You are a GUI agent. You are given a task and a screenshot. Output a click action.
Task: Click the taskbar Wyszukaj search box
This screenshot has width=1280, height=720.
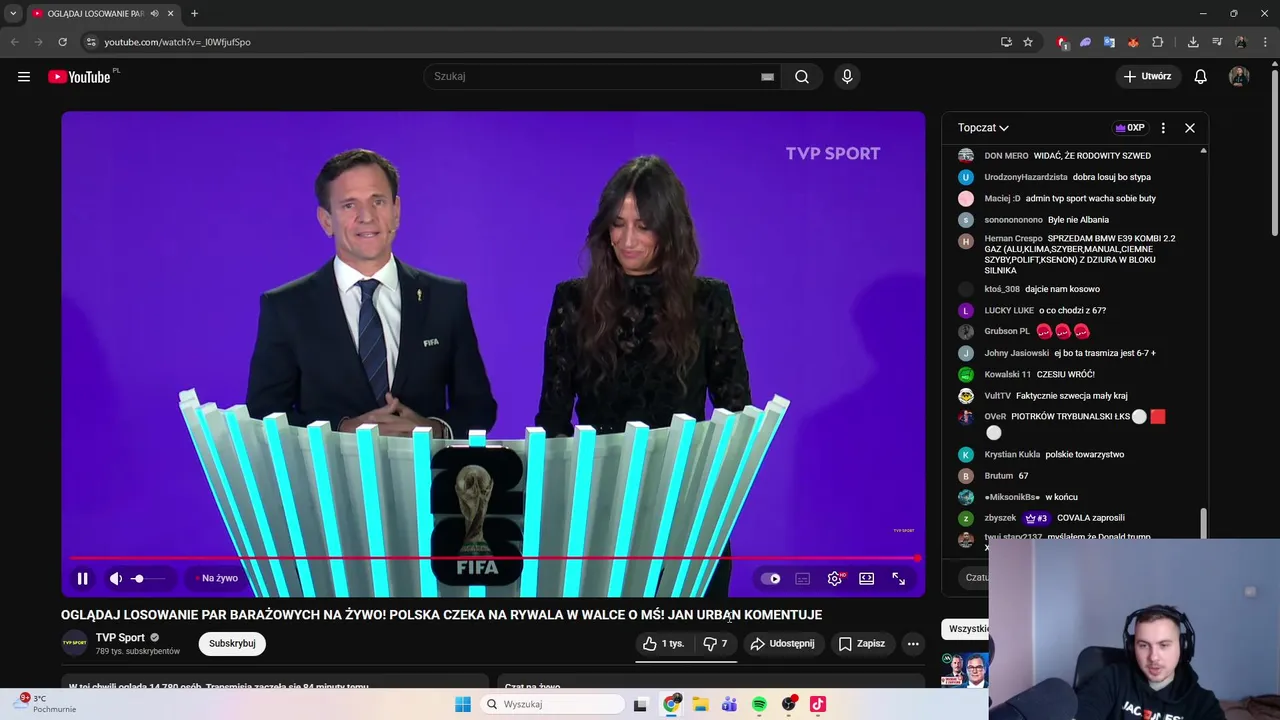[551, 704]
